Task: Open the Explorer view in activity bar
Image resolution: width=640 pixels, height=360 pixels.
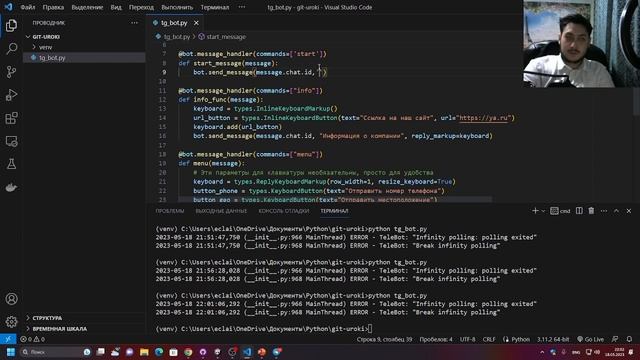Action: pos(11,25)
